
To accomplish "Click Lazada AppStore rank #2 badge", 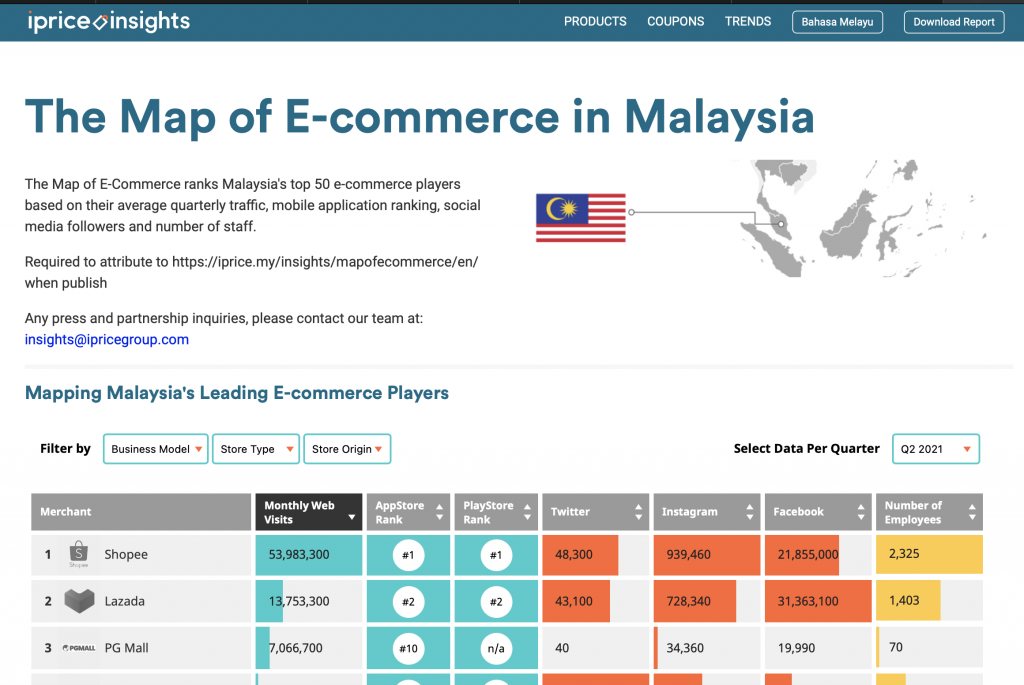I will coord(408,601).
